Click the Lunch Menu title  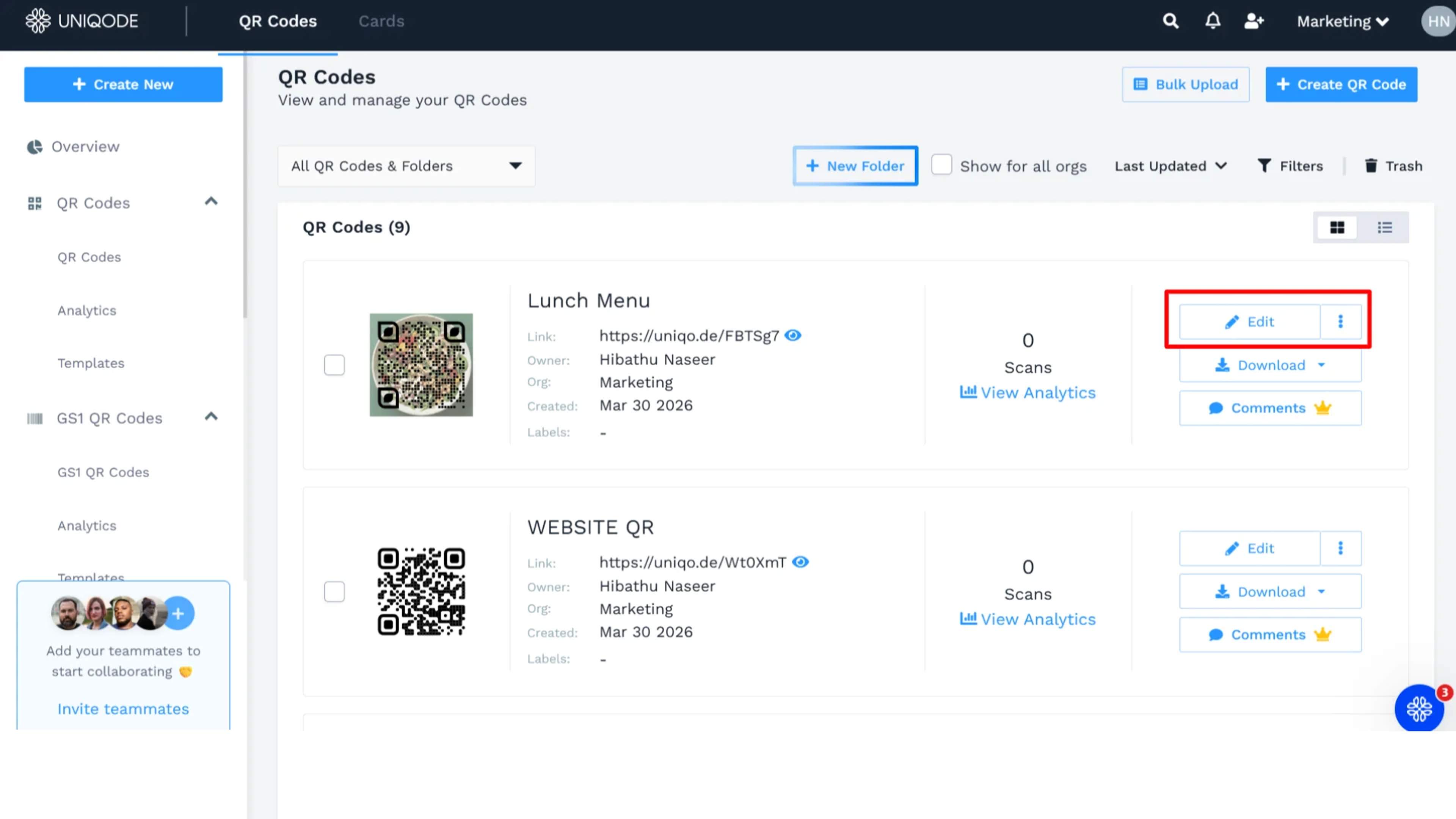[588, 301]
